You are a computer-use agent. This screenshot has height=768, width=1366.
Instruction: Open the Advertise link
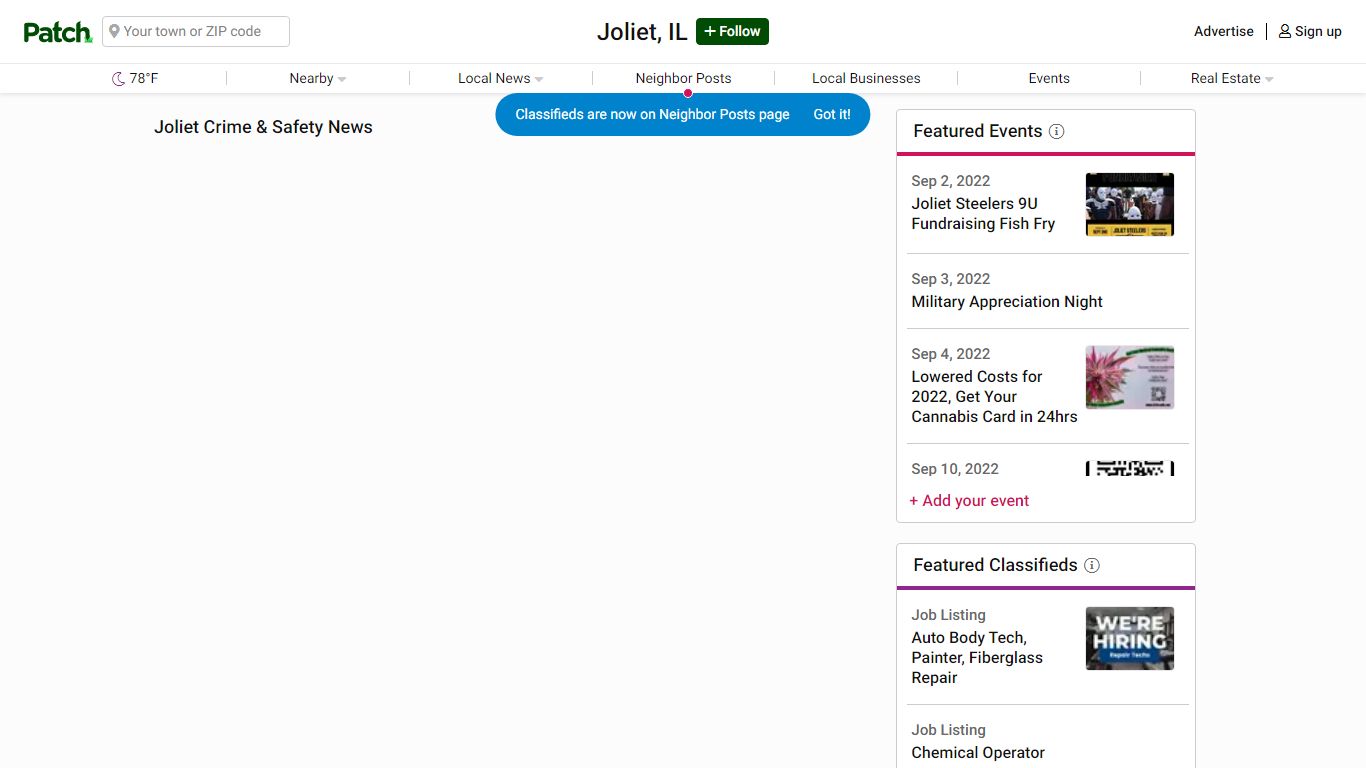tap(1223, 31)
